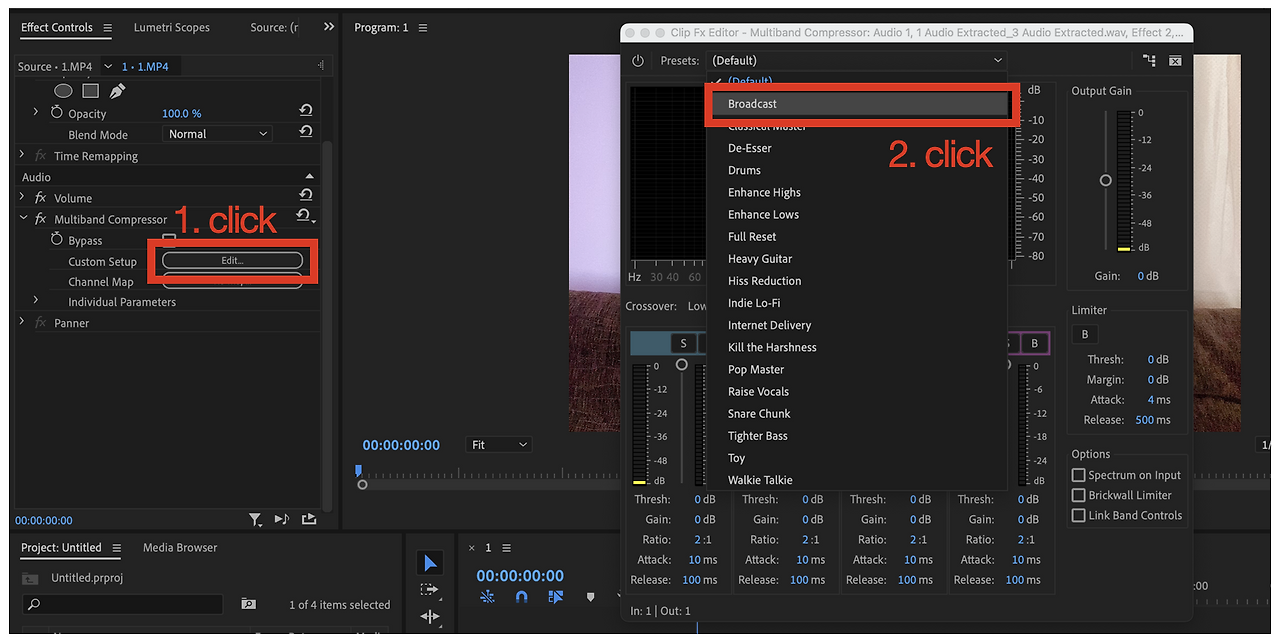Image resolution: width=1280 pixels, height=643 pixels.
Task: Click the delete preset icon in Clip Fx Editor
Action: point(1175,61)
